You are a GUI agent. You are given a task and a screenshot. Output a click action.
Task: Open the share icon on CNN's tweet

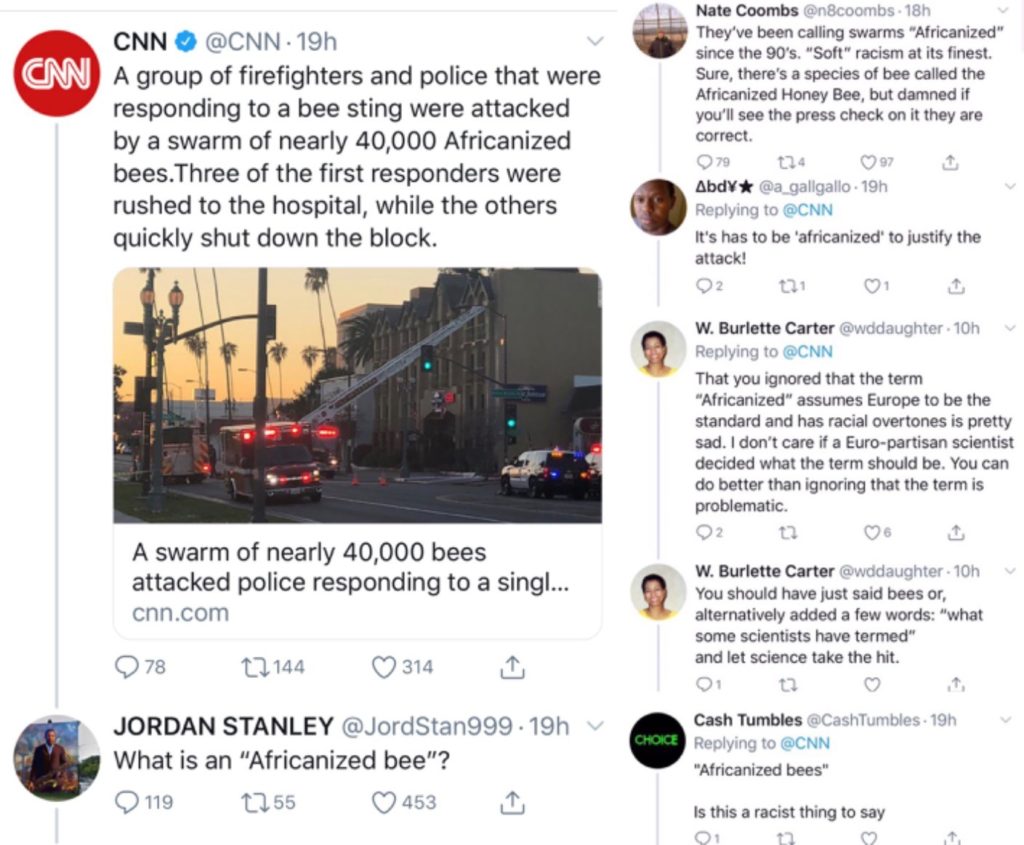click(x=513, y=665)
